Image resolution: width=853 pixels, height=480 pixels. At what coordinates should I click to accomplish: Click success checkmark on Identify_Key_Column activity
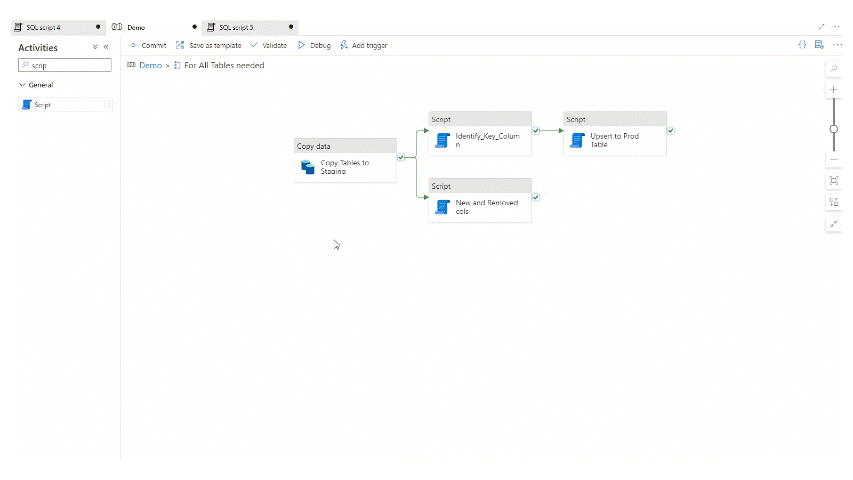pos(536,130)
